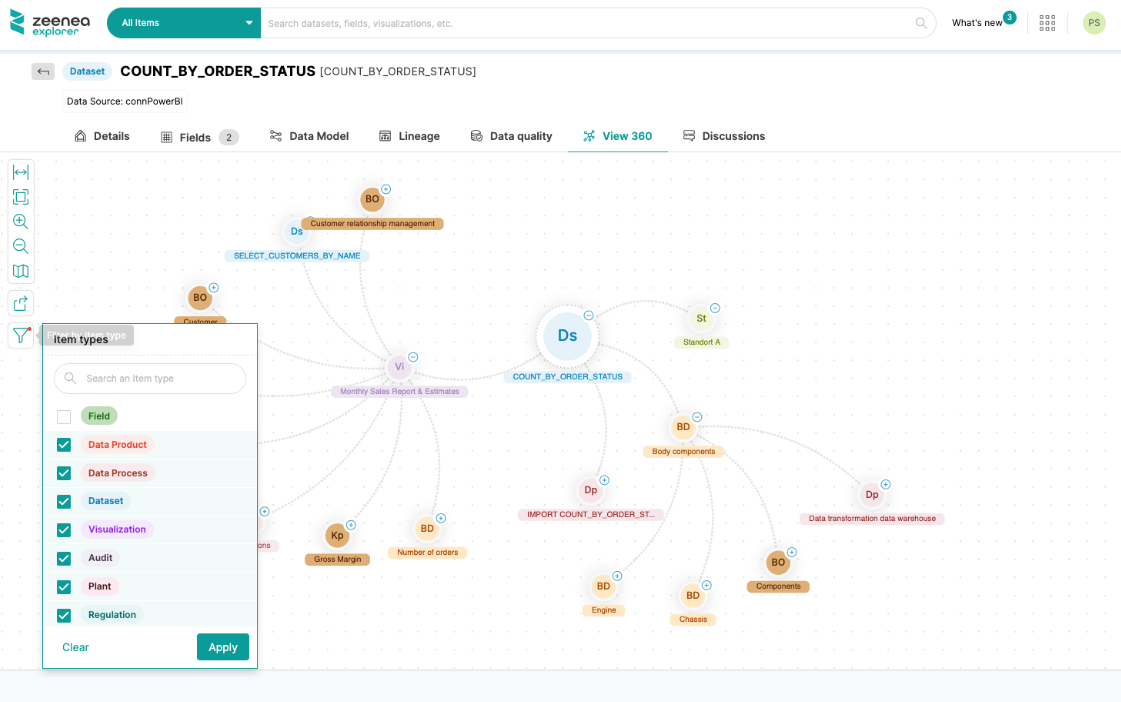Switch to the Lineage tab
The height and width of the screenshot is (702, 1121).
point(409,136)
